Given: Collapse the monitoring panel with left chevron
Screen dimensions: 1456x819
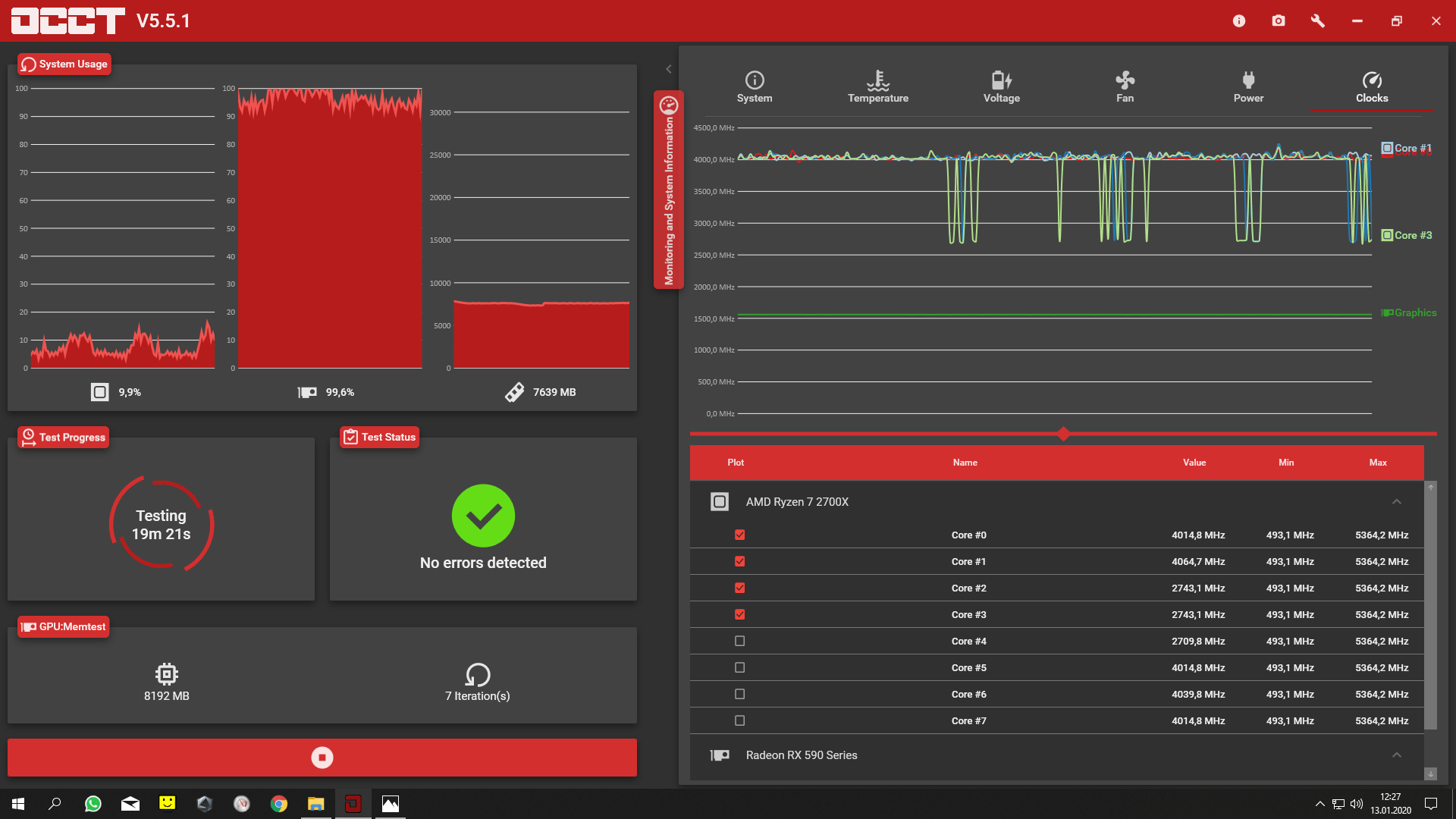Looking at the screenshot, I should (x=669, y=69).
